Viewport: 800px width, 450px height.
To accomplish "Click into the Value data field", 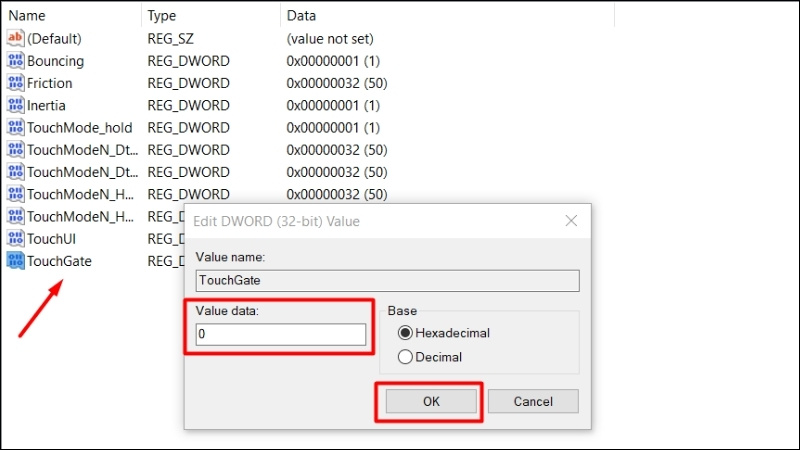I will [281, 334].
